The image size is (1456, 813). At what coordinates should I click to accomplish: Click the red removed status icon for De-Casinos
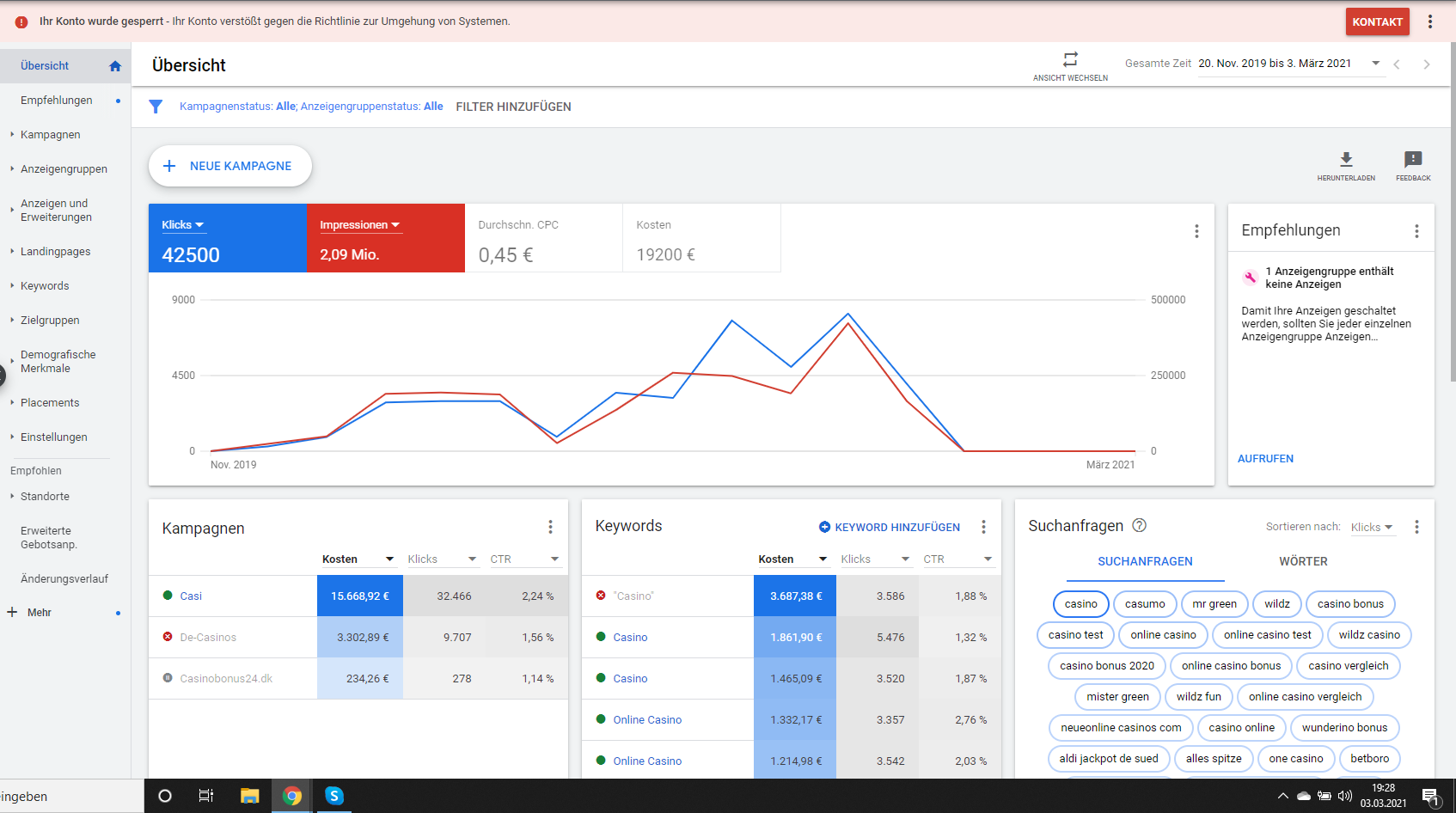click(168, 636)
